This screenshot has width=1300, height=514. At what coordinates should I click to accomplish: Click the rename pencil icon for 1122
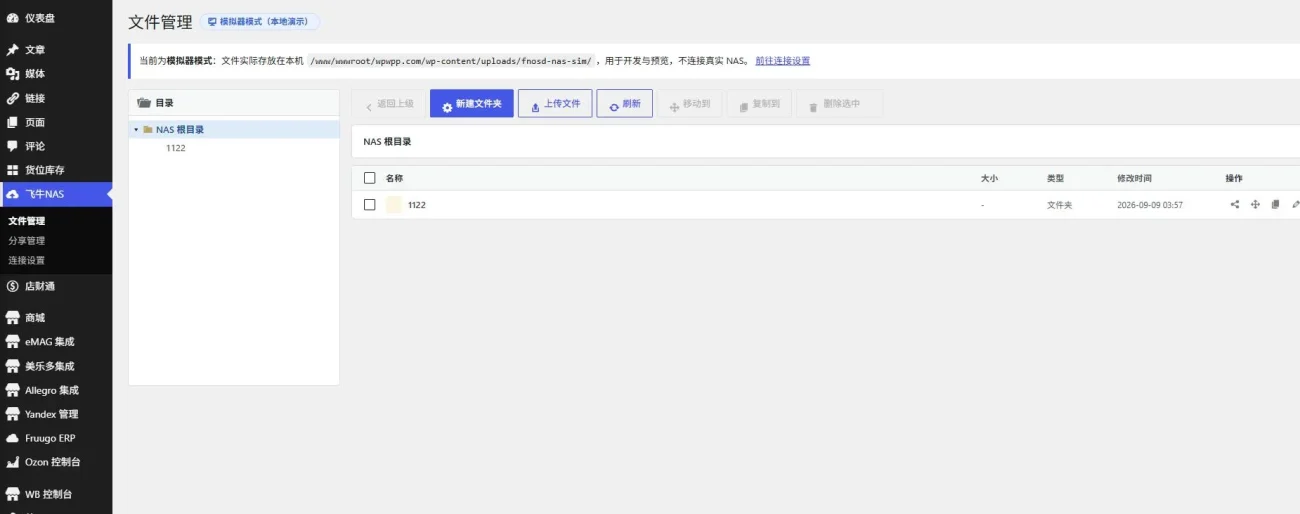(x=1295, y=204)
